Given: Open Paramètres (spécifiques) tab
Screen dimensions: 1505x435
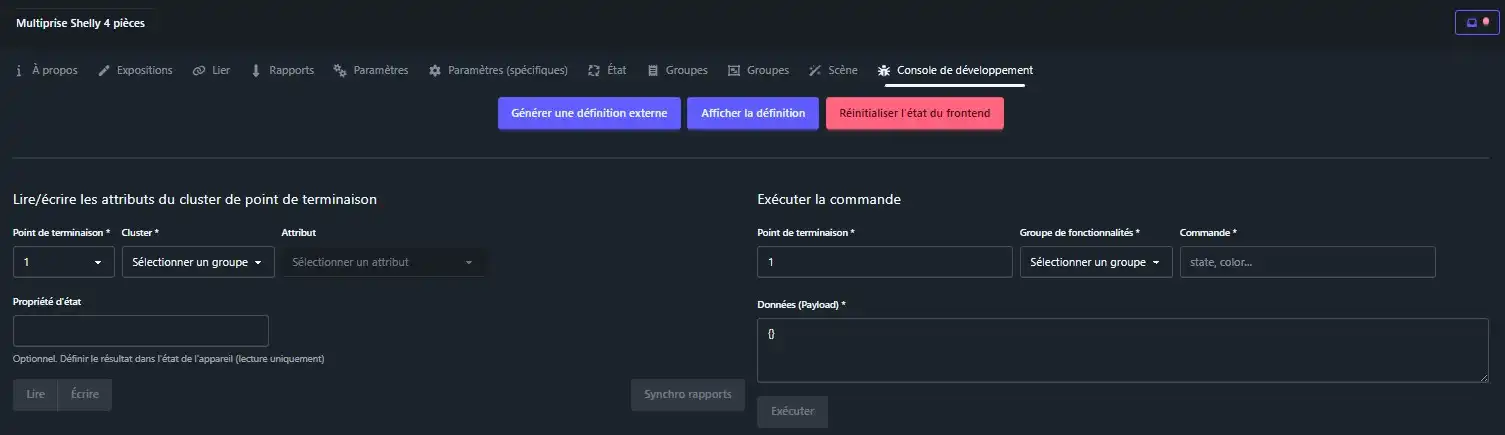Looking at the screenshot, I should click(498, 71).
